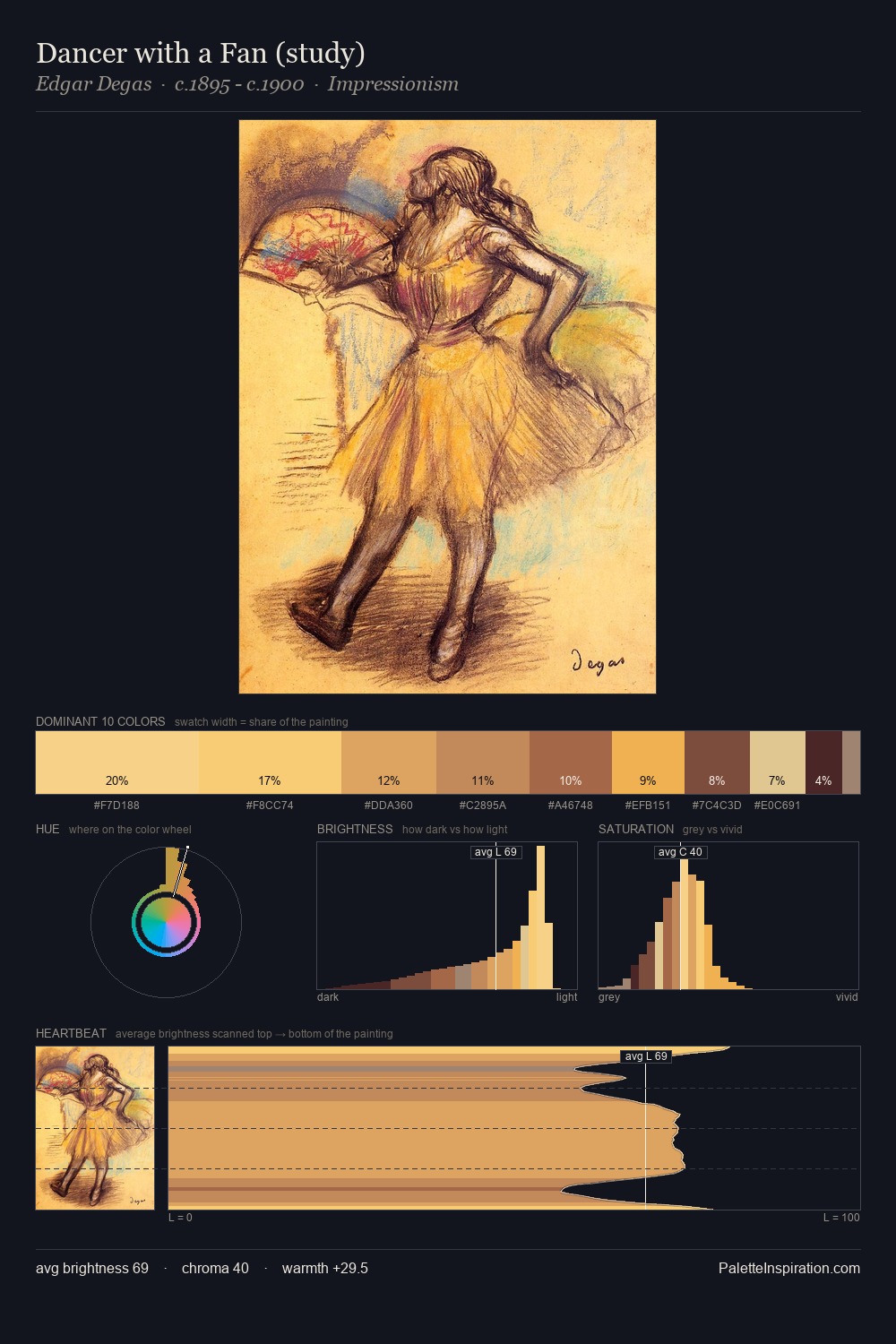Viewport: 896px width, 1344px height.
Task: Click the 'L = 0' axis label
Action: click(x=180, y=1218)
